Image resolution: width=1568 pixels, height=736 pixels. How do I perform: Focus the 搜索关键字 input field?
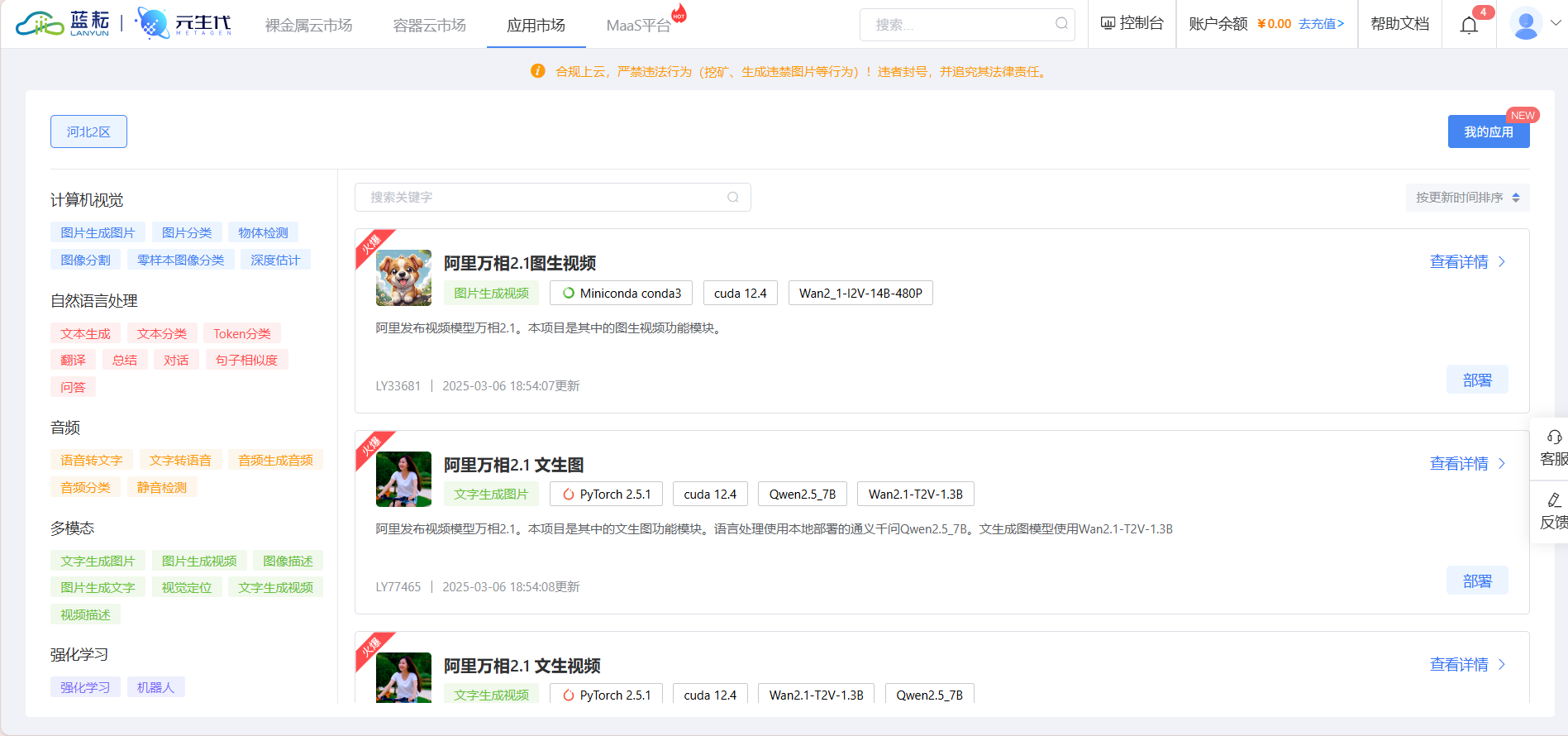click(x=552, y=197)
